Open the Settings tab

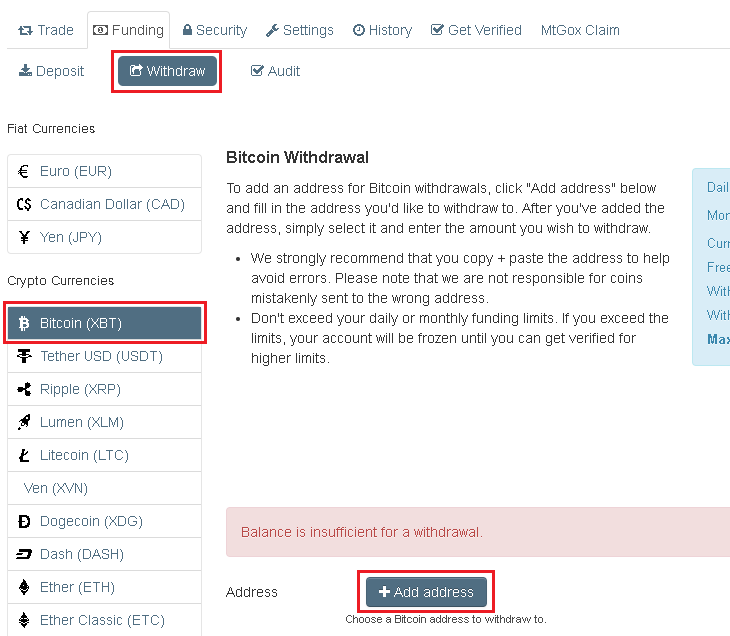300,30
